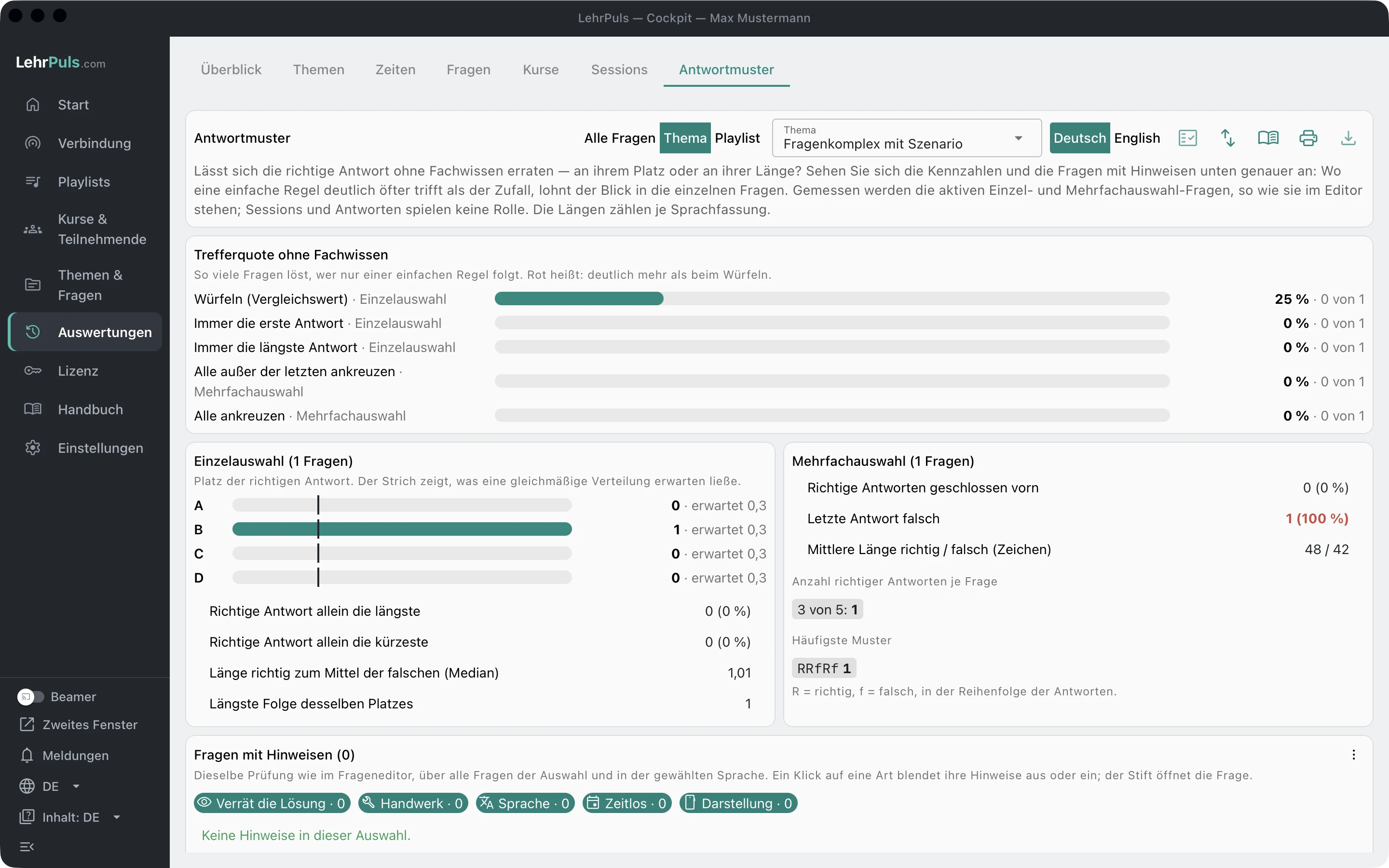Open Zweites Fenster

[x=79, y=724]
